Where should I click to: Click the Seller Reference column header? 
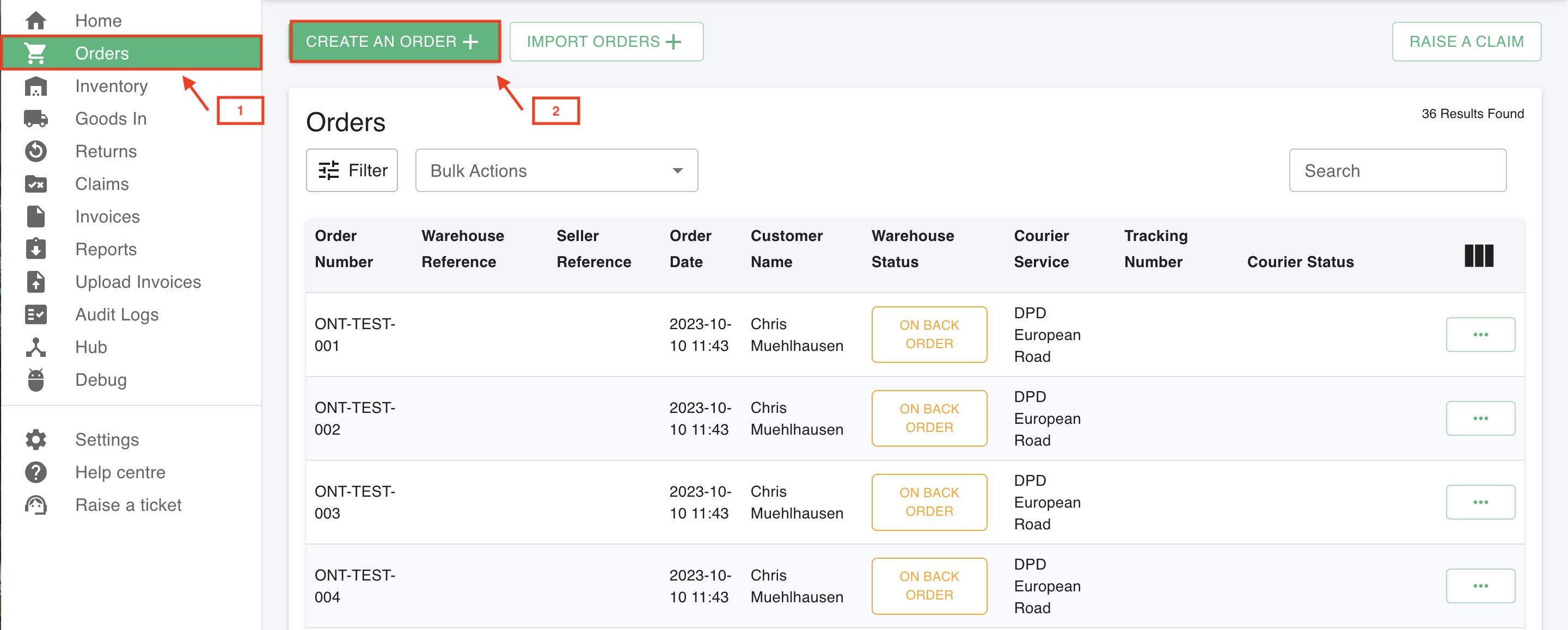593,249
